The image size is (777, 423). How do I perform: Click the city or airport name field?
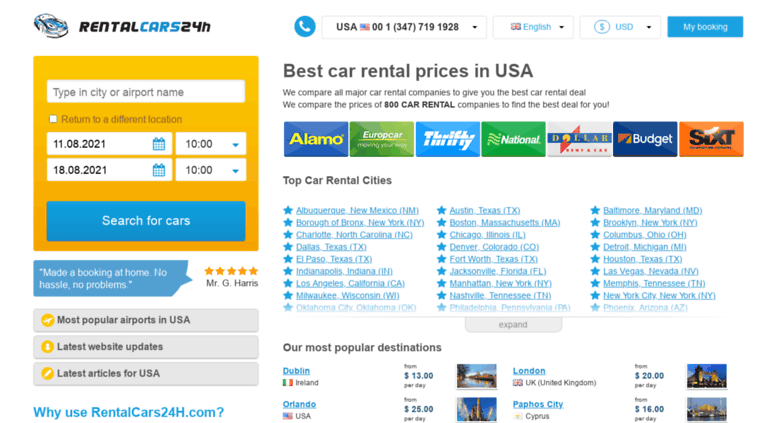tap(146, 92)
